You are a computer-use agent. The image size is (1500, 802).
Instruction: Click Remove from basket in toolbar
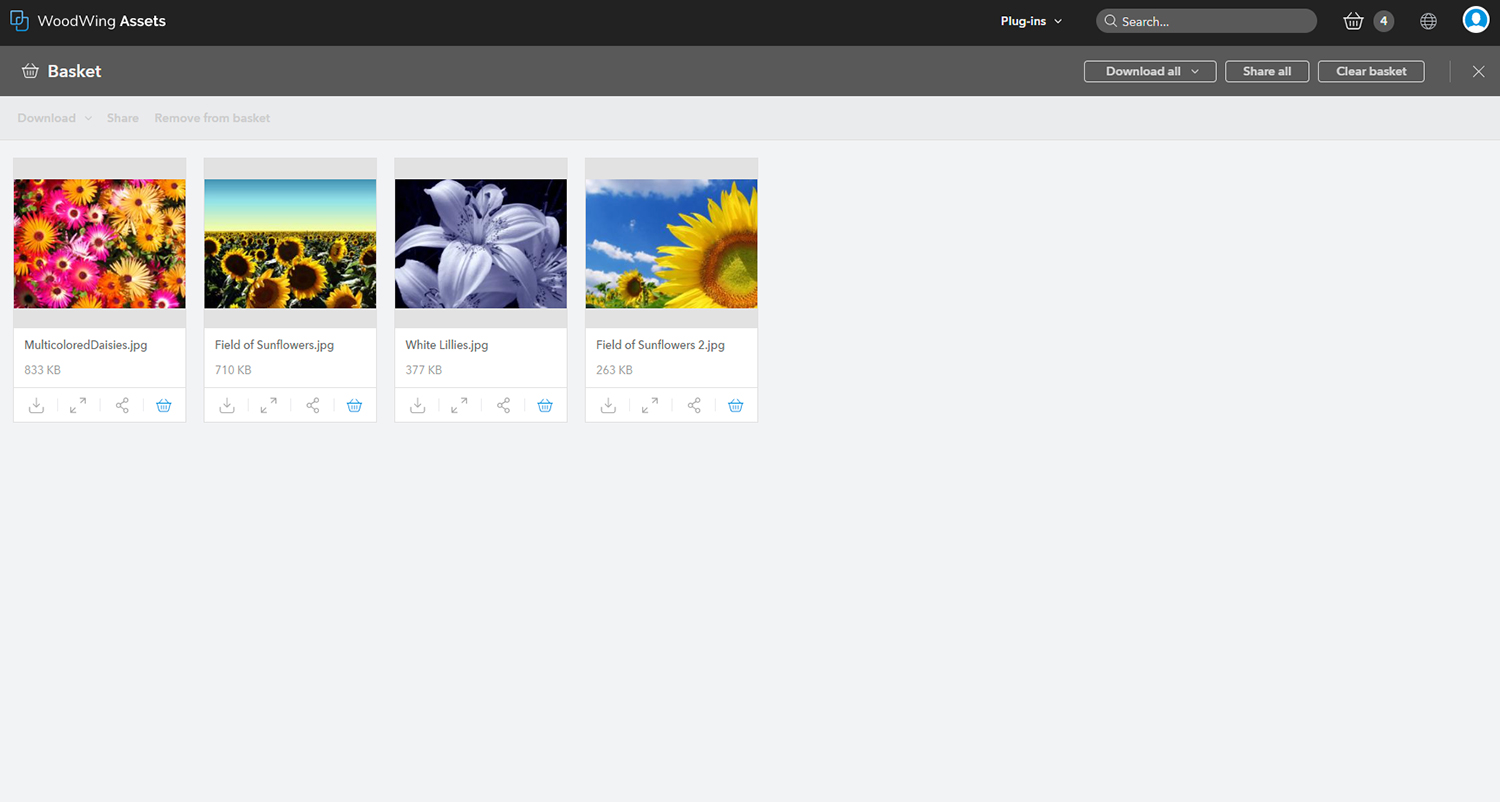click(x=212, y=118)
